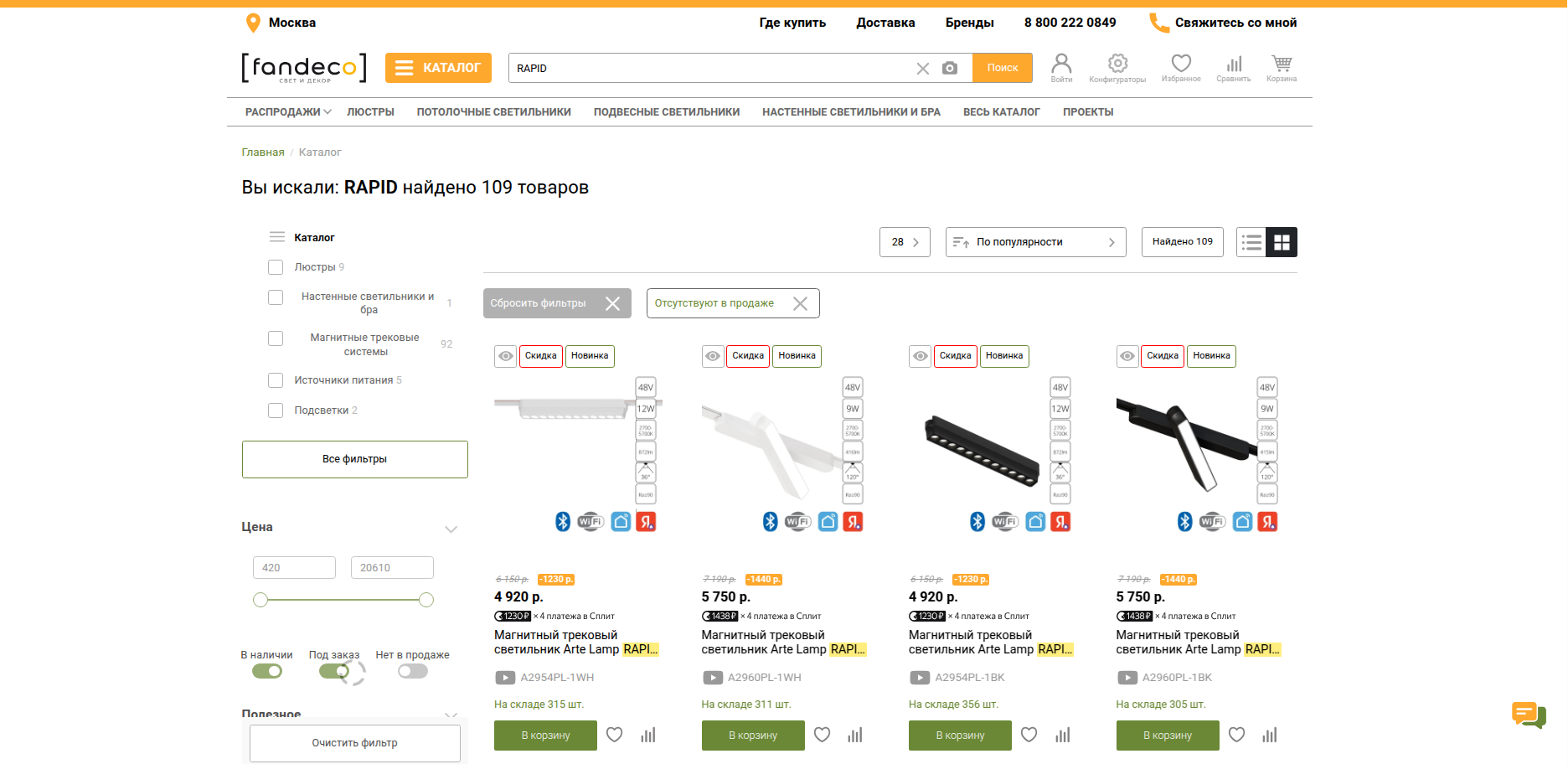The height and width of the screenshot is (764, 1568).
Task: Open Настенные светильники и бра menu
Action: click(851, 112)
